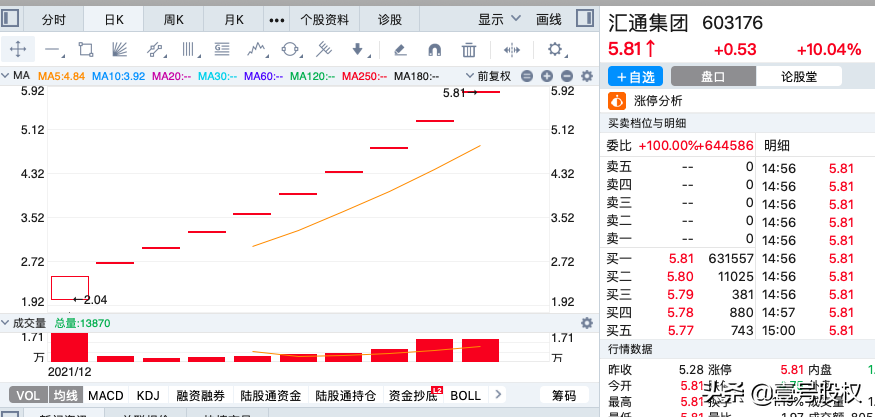The height and width of the screenshot is (417, 875).
Task: Switch to the 分时 tab
Action: [x=54, y=20]
